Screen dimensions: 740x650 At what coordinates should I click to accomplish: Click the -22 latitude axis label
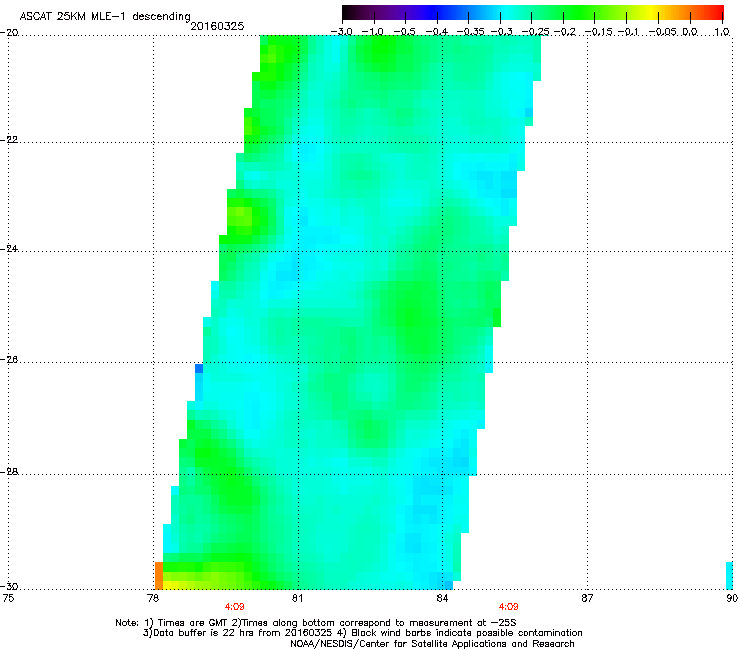(9, 140)
